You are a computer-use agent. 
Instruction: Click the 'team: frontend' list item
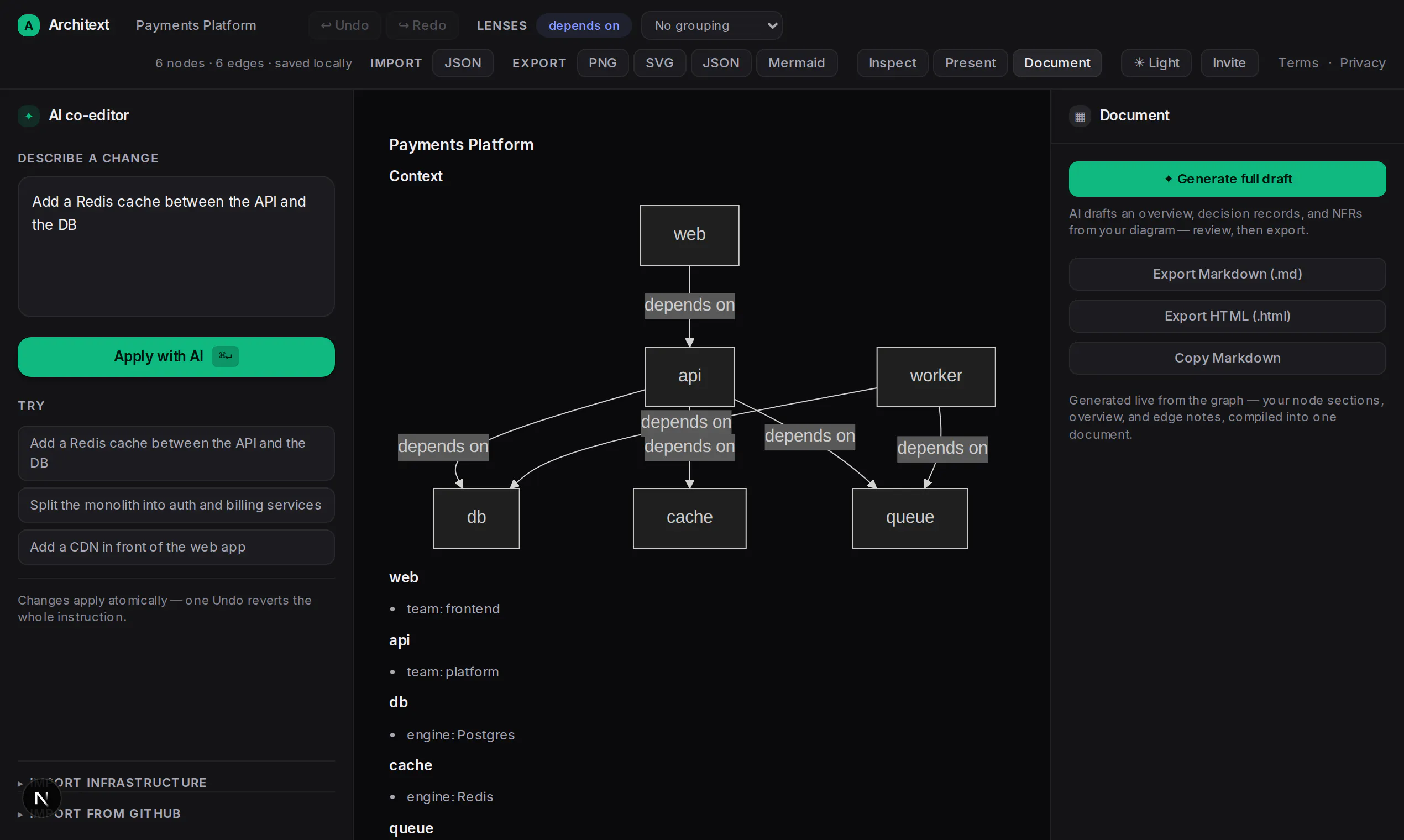point(453,608)
